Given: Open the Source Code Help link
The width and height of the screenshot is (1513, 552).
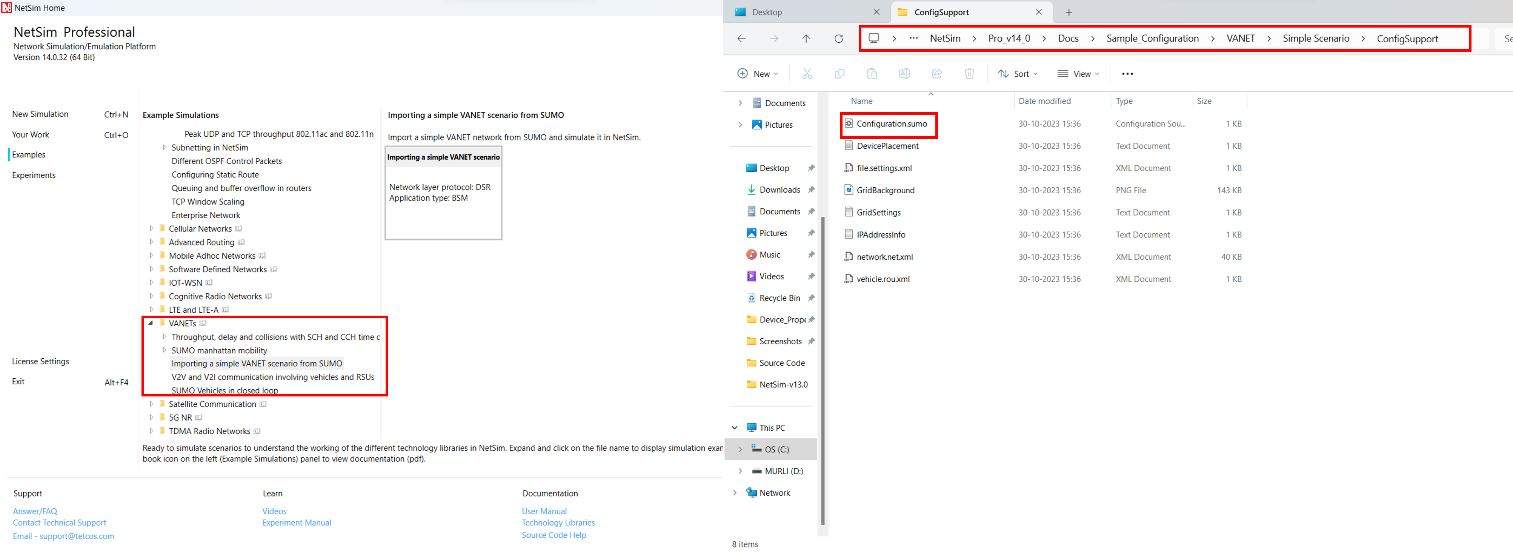Looking at the screenshot, I should coord(554,535).
